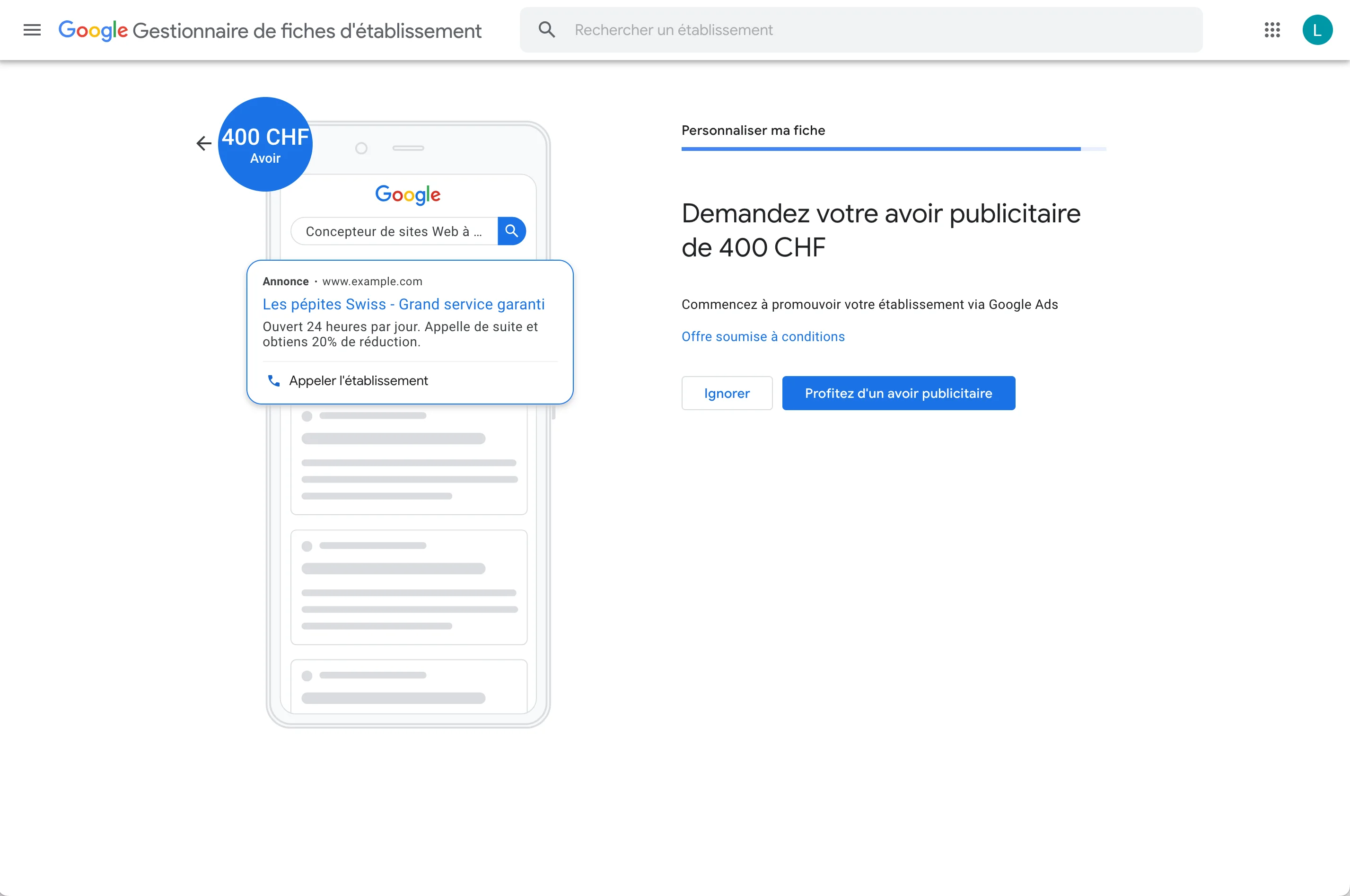Click Gestionnaire de fiches d'établissement title
The width and height of the screenshot is (1350, 896).
(307, 31)
